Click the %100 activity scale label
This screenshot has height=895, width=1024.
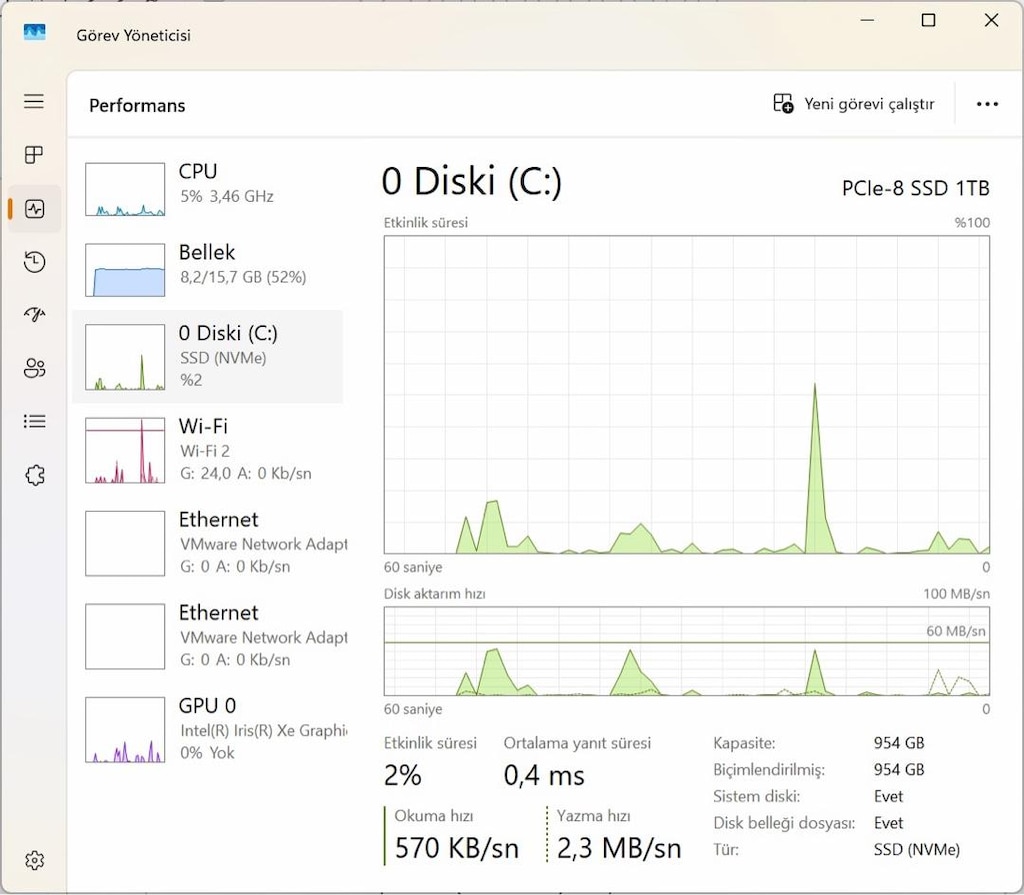[972, 223]
